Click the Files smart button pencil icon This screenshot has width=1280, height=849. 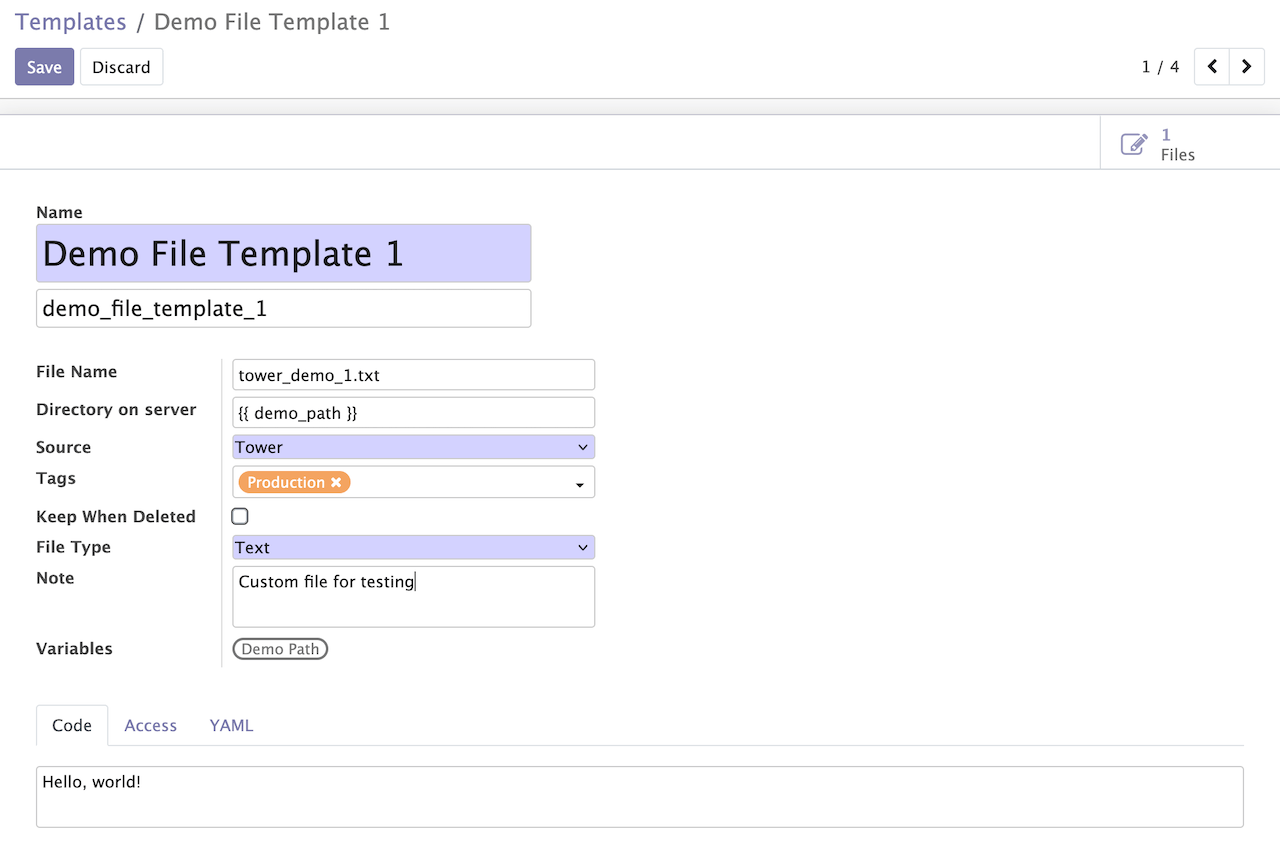(1133, 143)
